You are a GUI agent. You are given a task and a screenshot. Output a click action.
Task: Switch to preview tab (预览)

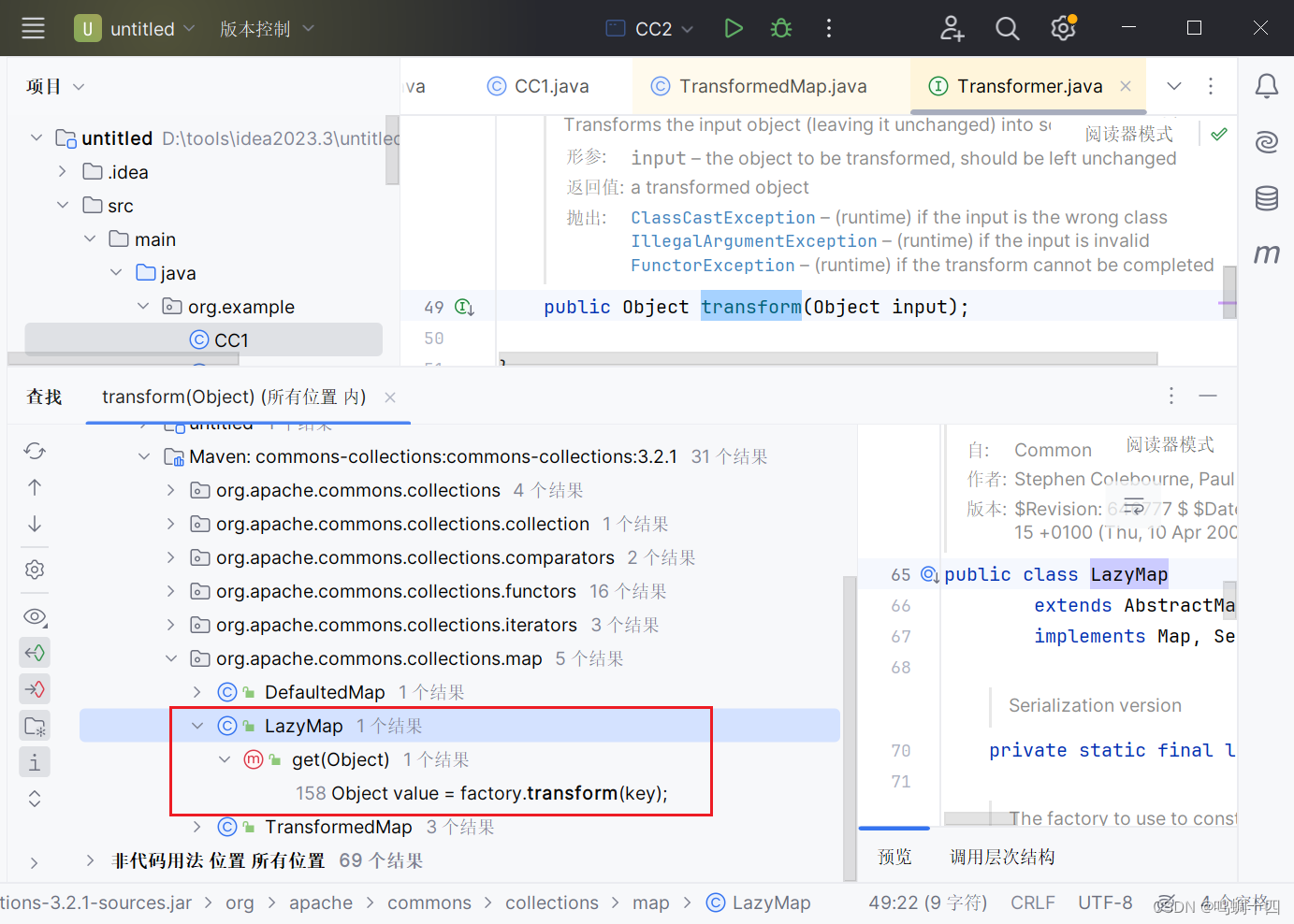(x=894, y=857)
